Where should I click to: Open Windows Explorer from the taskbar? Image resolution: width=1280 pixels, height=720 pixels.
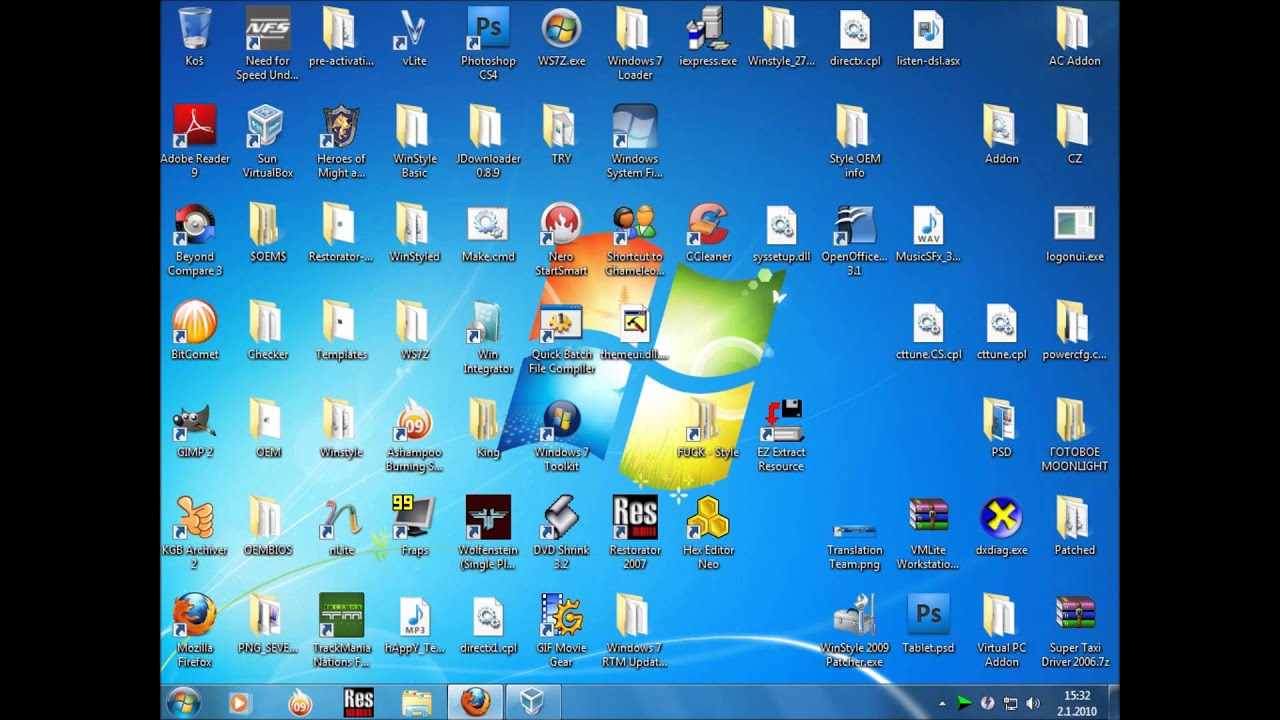coord(417,703)
